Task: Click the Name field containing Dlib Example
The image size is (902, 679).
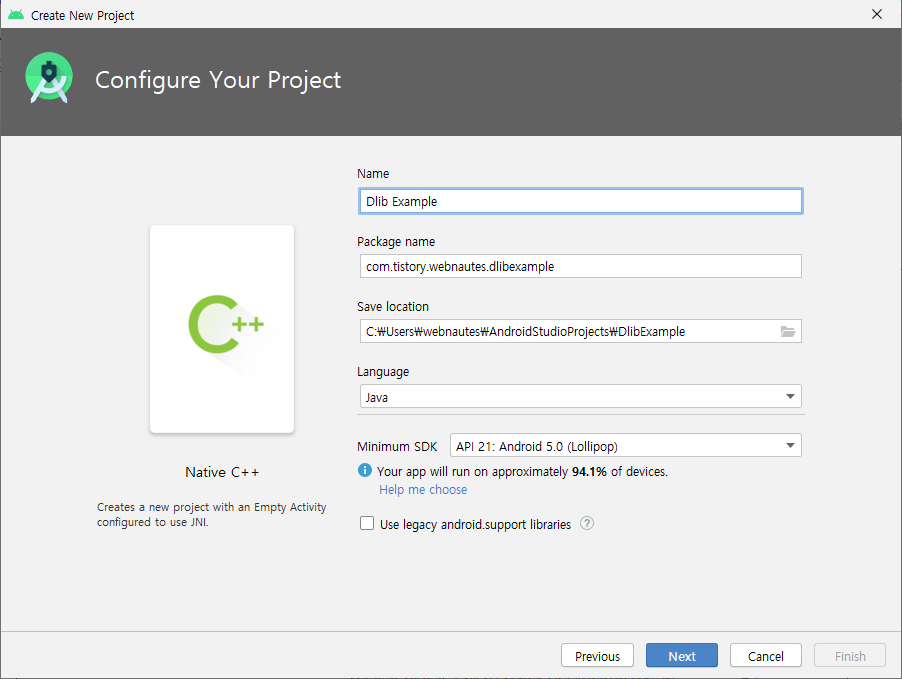Action: 580,201
